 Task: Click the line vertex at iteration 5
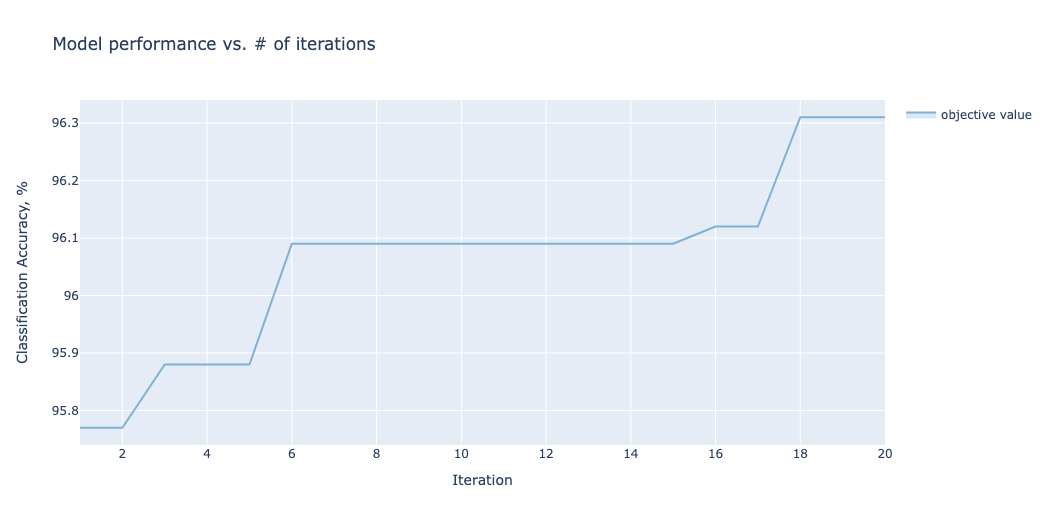pyautogui.click(x=249, y=364)
